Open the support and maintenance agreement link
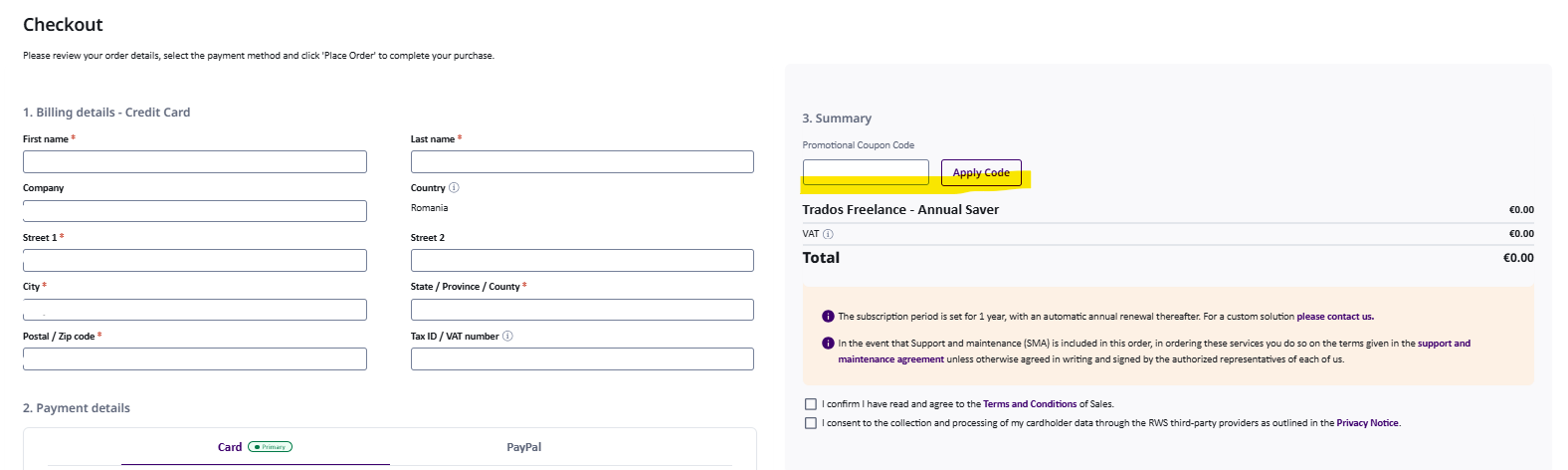The image size is (1568, 470). click(x=1443, y=344)
